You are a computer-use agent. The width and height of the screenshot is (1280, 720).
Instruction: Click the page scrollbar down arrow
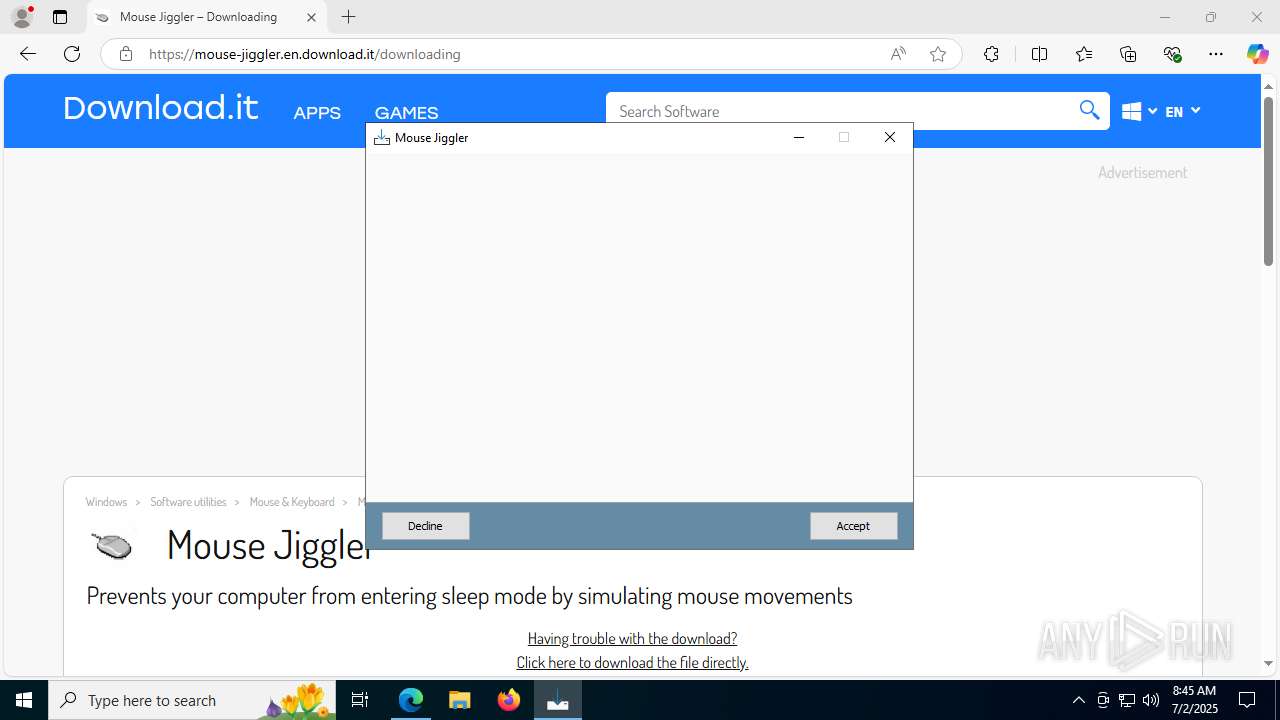coord(1268,663)
